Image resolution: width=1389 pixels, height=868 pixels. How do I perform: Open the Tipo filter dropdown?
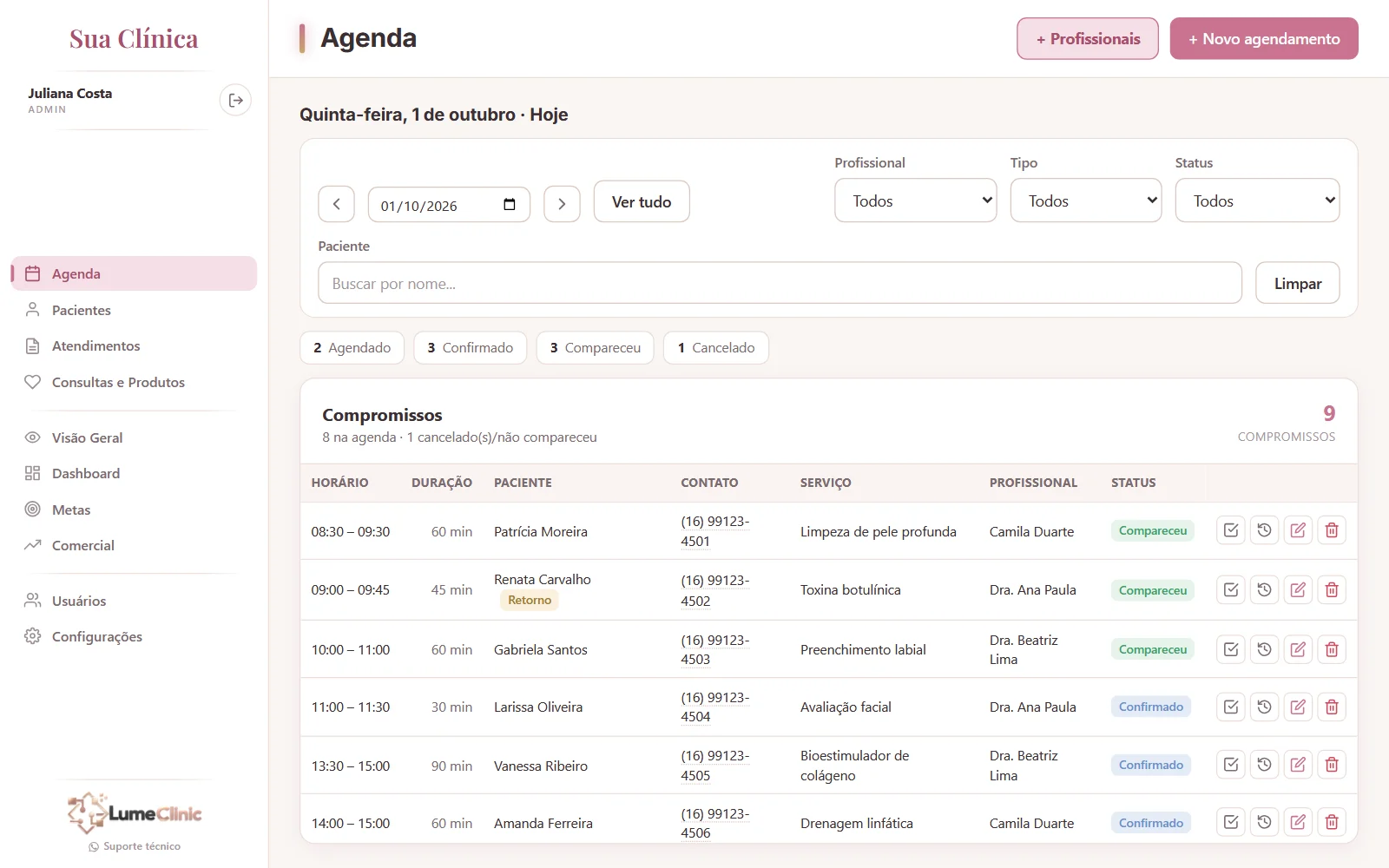(1085, 201)
